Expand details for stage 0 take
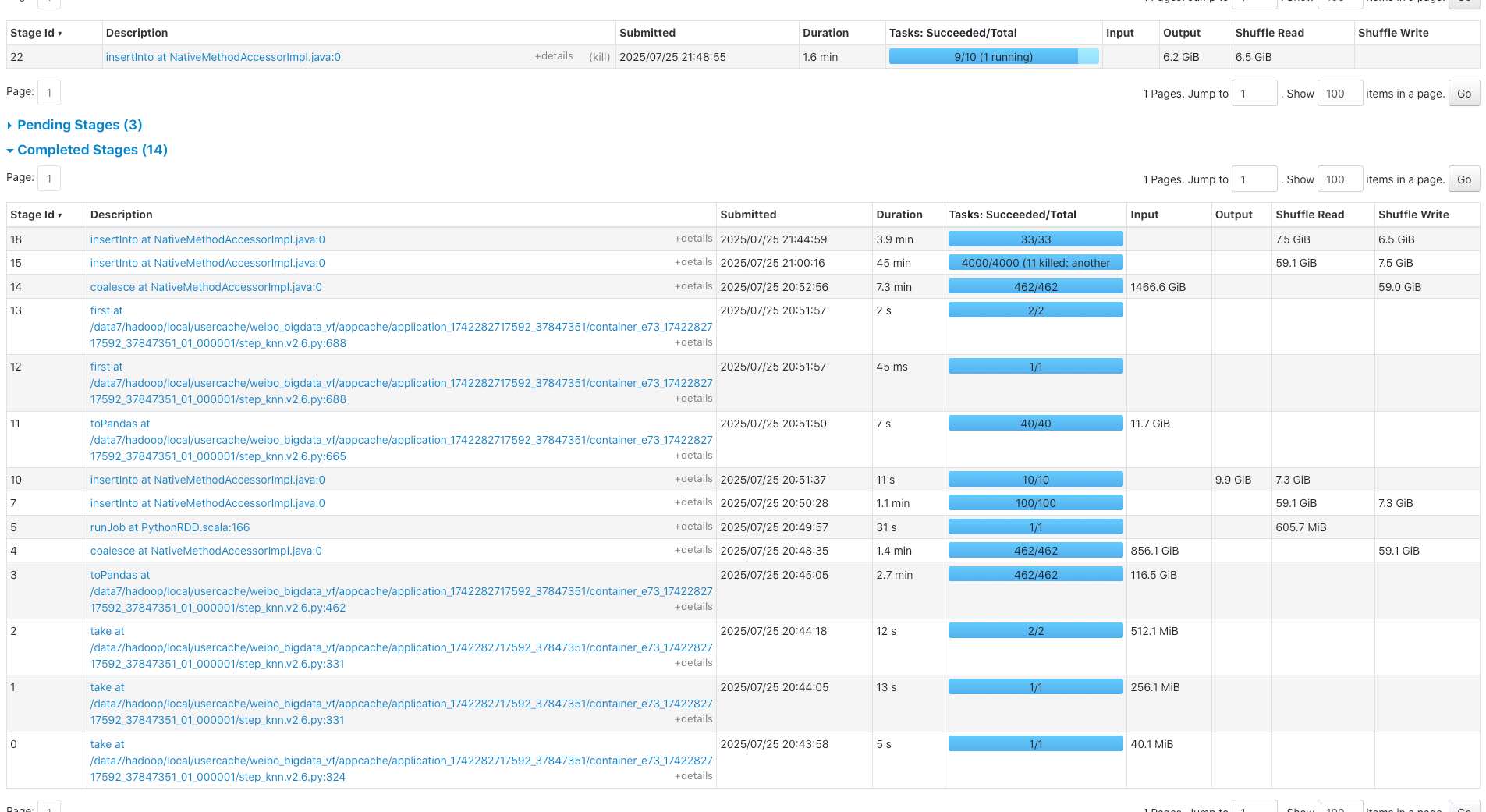The width and height of the screenshot is (1486, 812). click(x=693, y=776)
